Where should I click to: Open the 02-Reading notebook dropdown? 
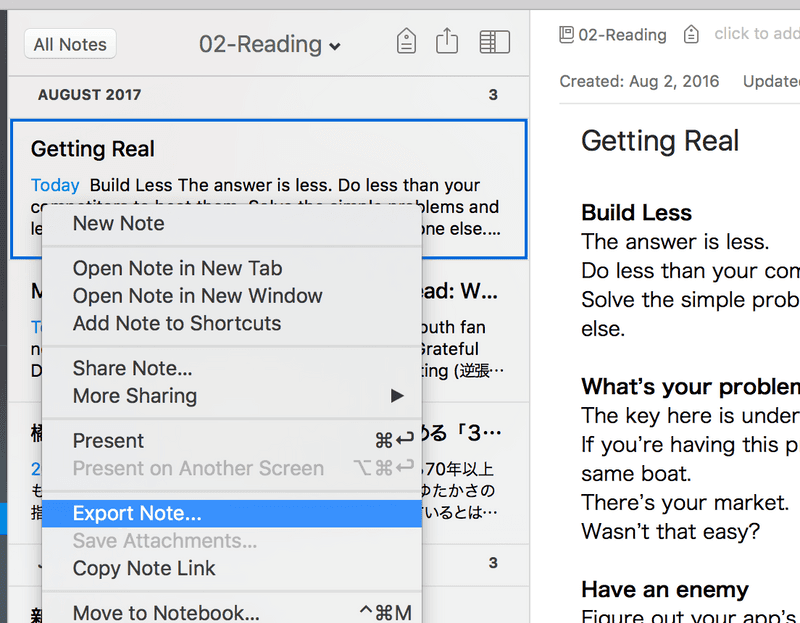269,44
